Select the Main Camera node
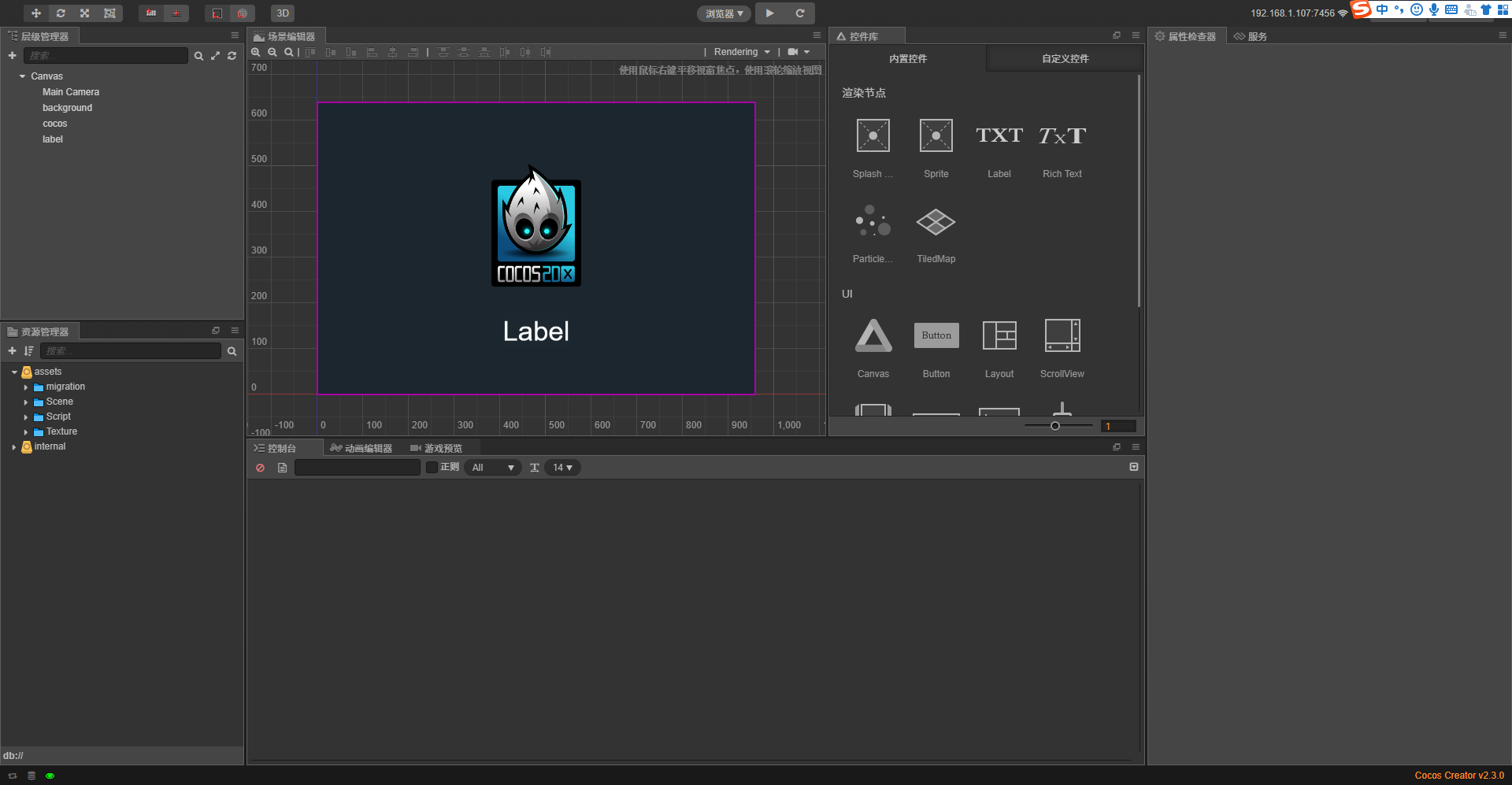The image size is (1512, 785). [71, 92]
